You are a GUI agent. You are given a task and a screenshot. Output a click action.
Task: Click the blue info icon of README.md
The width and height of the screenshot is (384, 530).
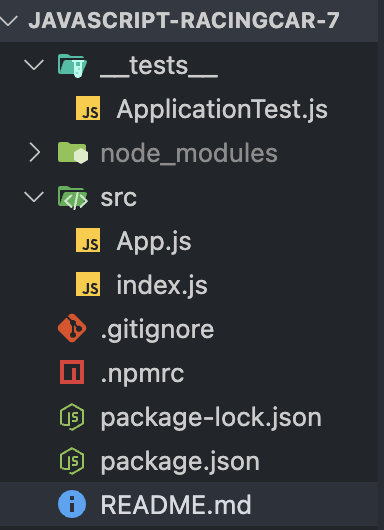point(72,504)
